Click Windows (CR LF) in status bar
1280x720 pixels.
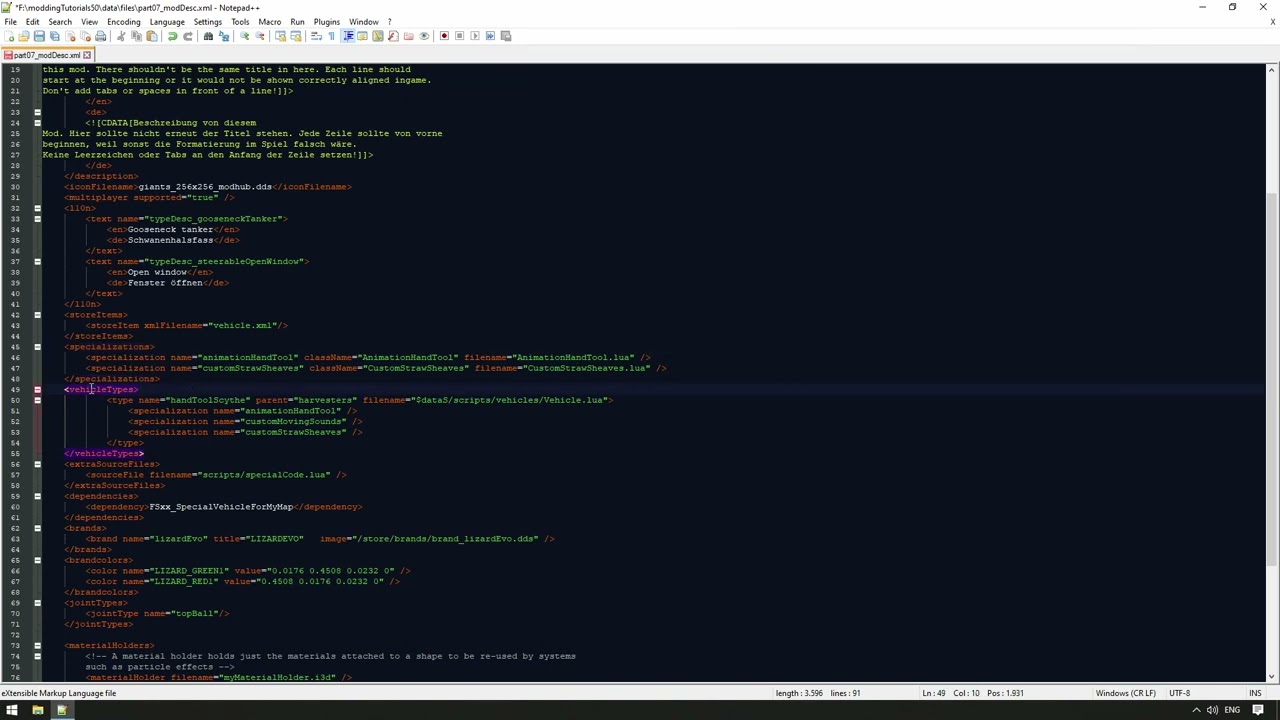pos(1125,693)
